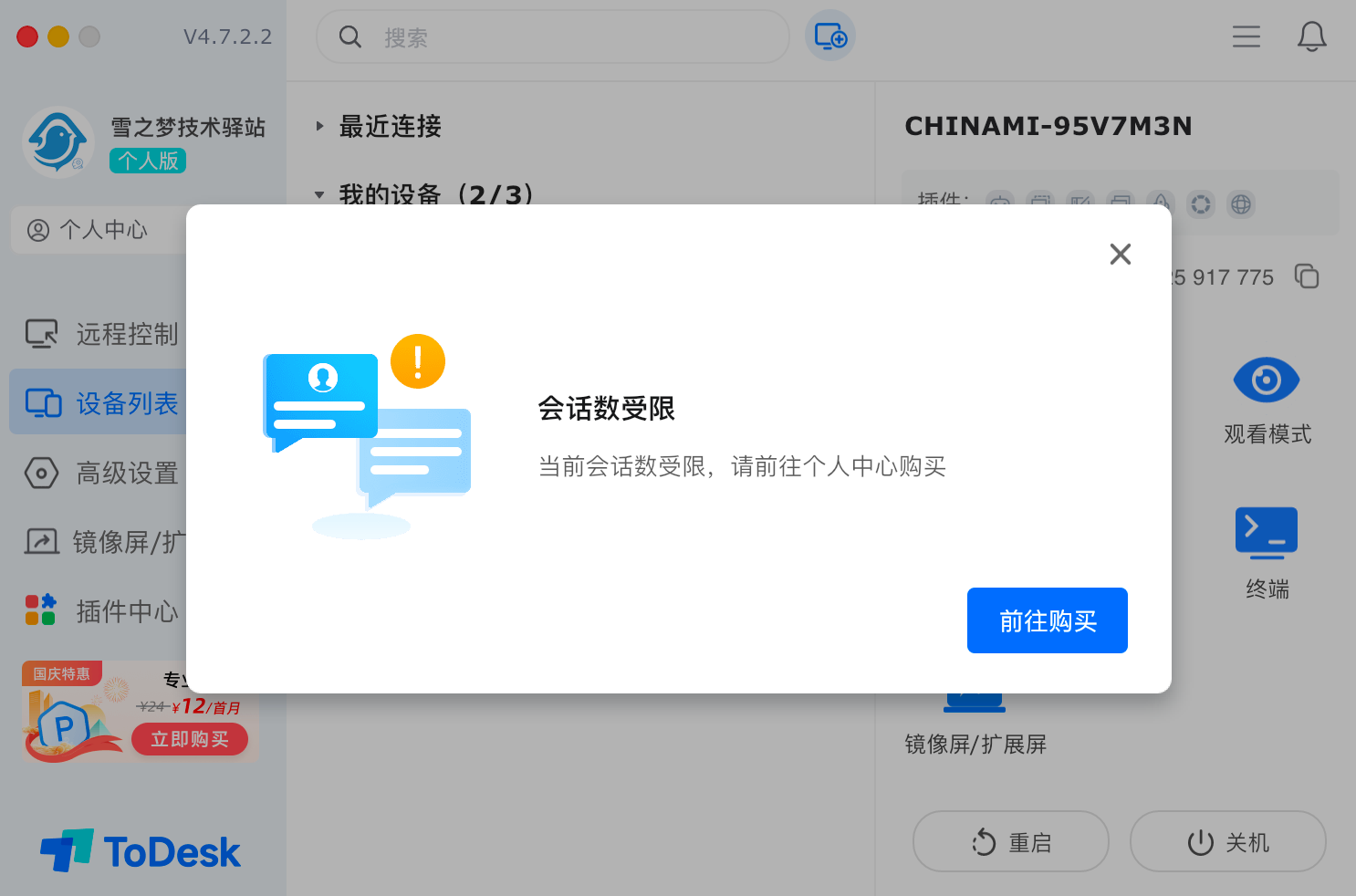
Task: Open 个人中心 in the sidebar
Action: (x=91, y=230)
